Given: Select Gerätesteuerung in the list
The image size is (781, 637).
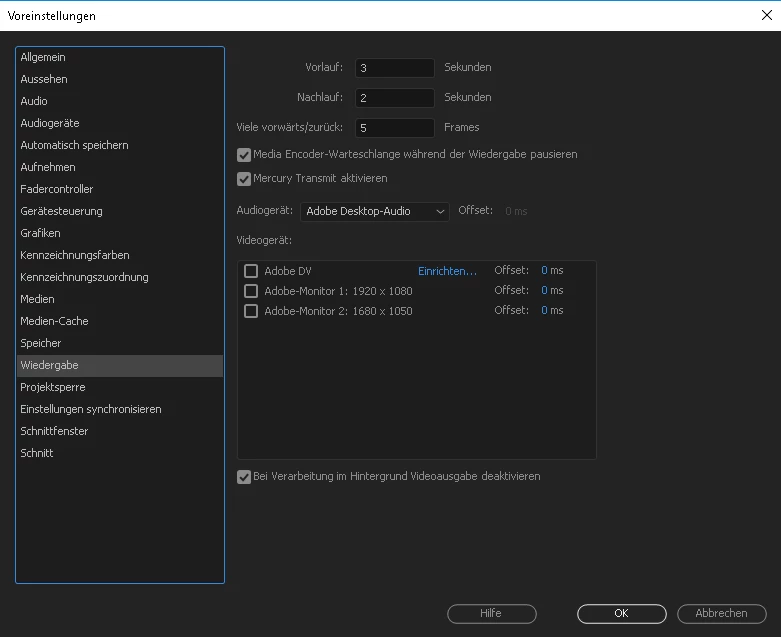Looking at the screenshot, I should point(120,211).
